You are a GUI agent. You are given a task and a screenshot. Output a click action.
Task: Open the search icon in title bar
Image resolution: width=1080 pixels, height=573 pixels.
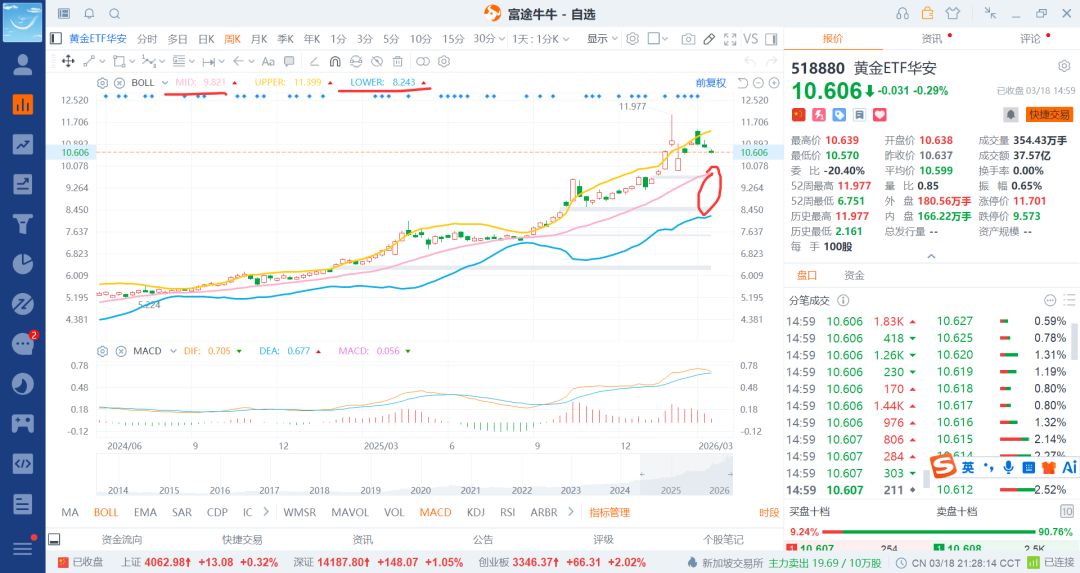[x=115, y=14]
